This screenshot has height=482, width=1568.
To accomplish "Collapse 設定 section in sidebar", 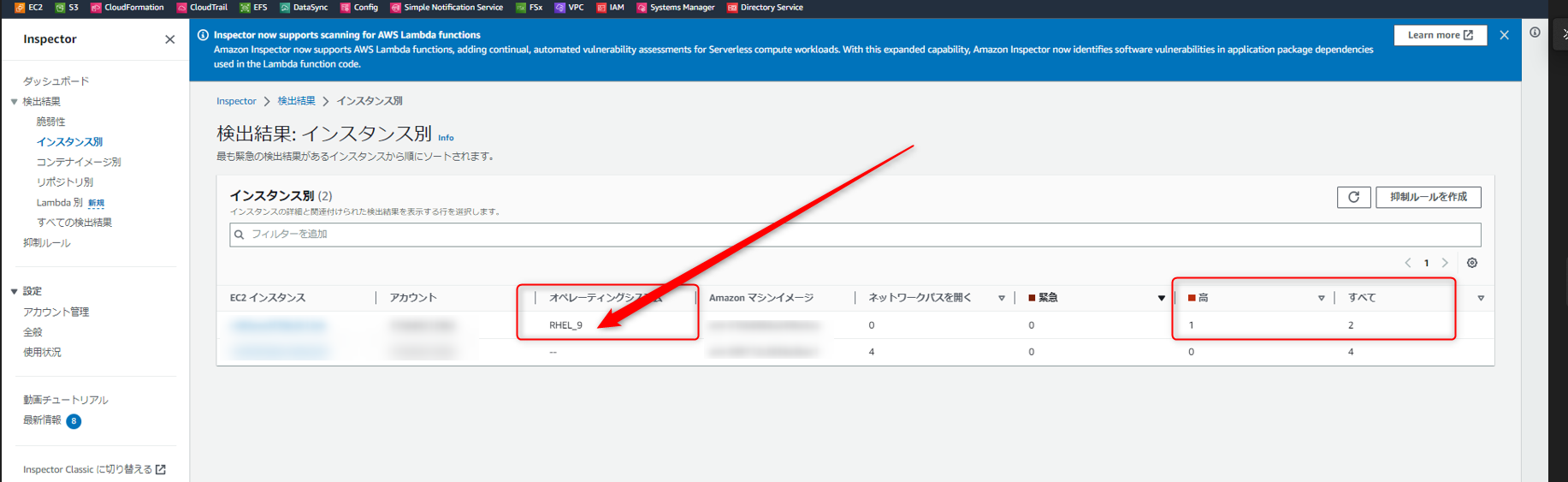I will (x=14, y=292).
